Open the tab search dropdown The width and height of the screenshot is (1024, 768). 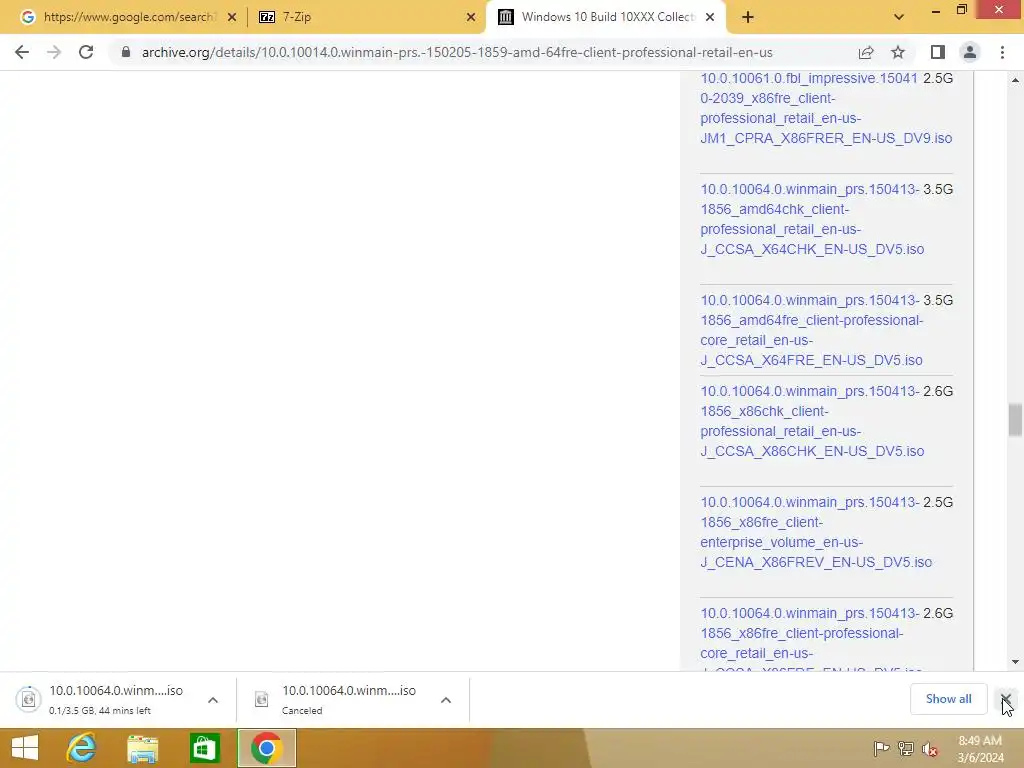pyautogui.click(x=899, y=18)
